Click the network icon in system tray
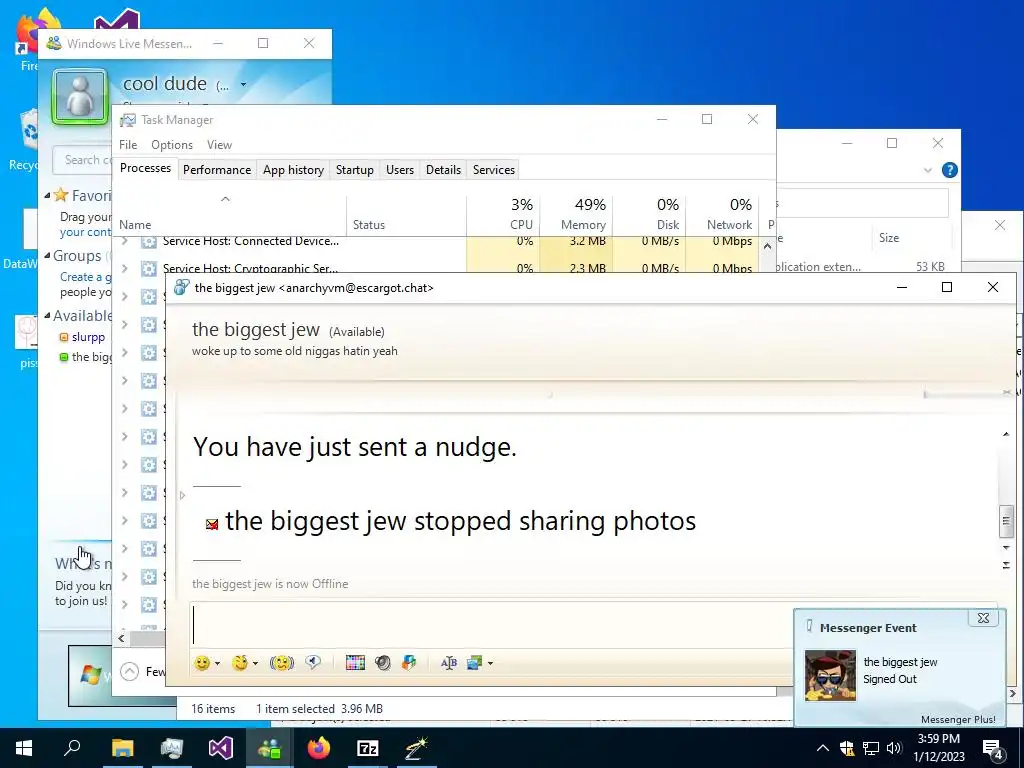The image size is (1024, 768). point(871,748)
